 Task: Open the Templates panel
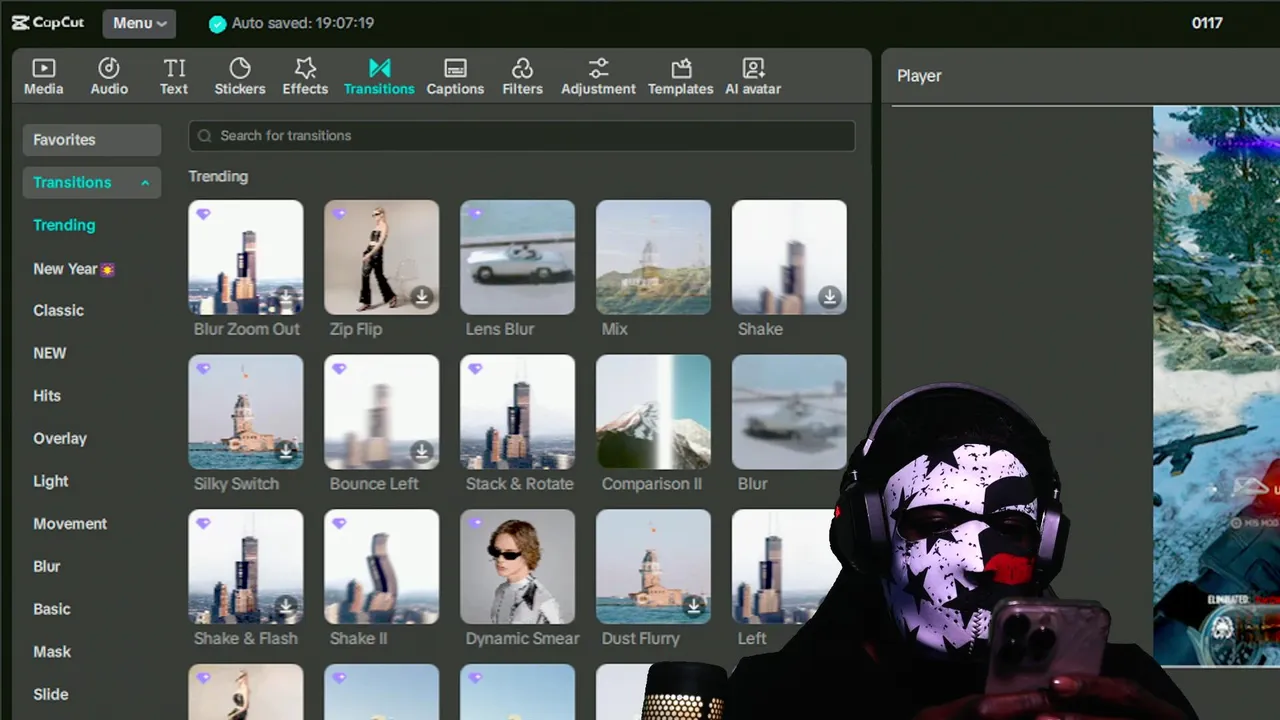pos(680,77)
